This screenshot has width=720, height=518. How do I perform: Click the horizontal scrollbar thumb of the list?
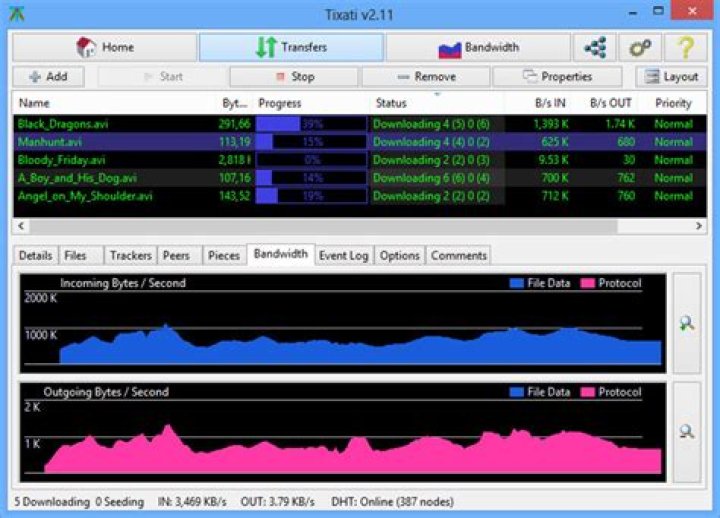[x=323, y=226]
